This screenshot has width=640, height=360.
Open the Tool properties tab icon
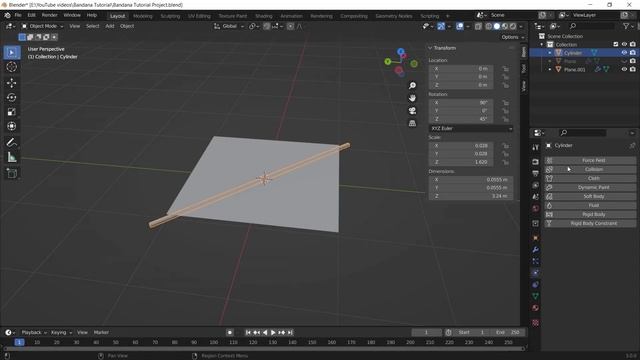(x=536, y=147)
